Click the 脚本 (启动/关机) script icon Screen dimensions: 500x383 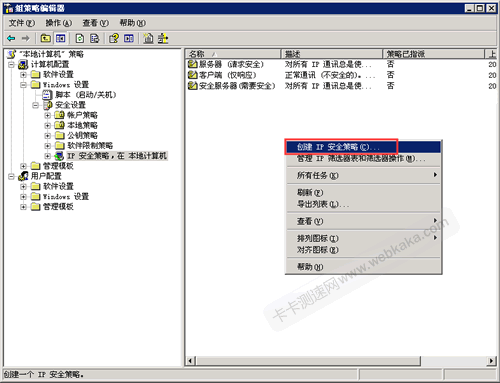point(48,95)
